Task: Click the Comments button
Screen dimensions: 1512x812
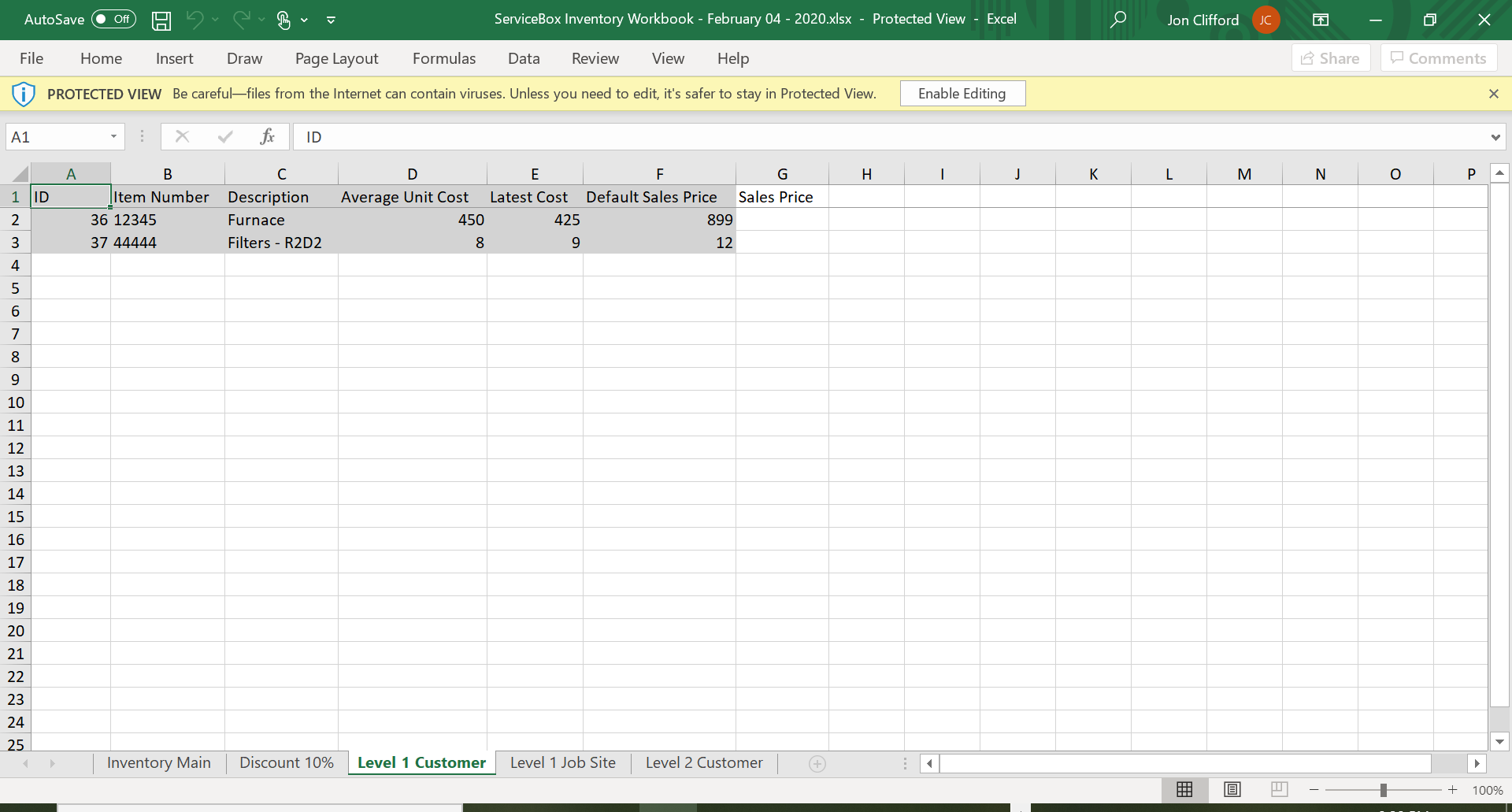Action: point(1439,58)
